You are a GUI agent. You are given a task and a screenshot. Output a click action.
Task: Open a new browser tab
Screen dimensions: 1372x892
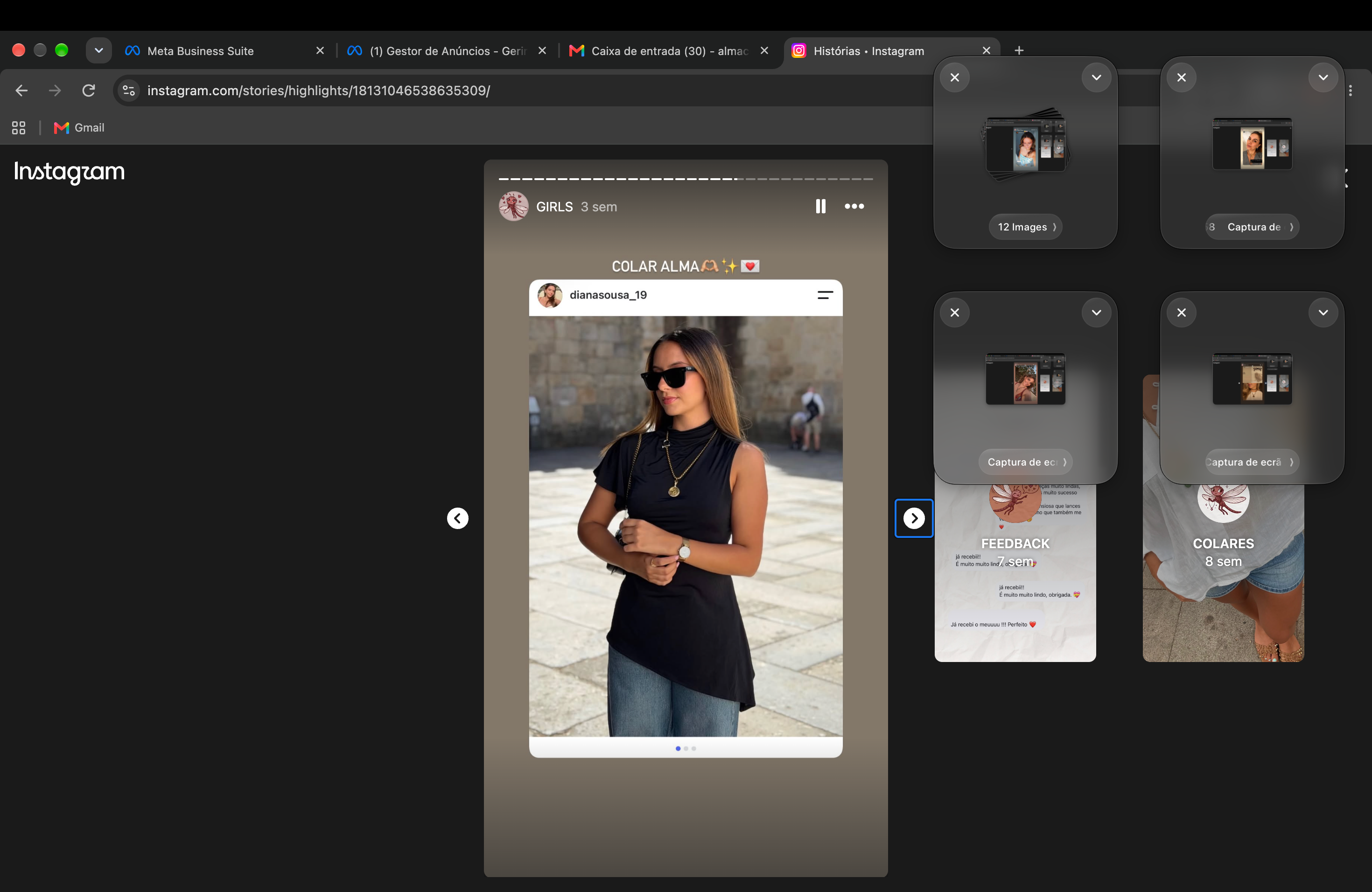point(1019,50)
